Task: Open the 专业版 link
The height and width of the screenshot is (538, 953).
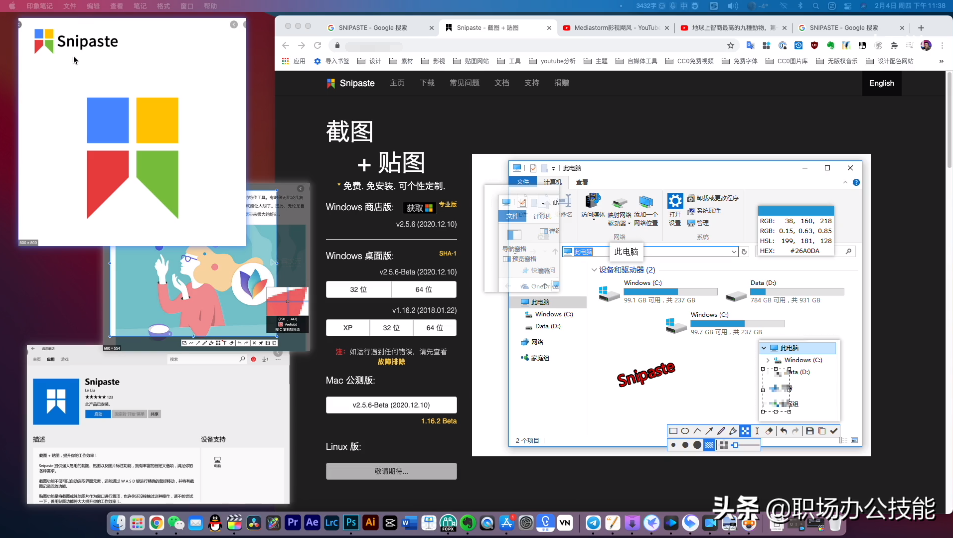Action: point(448,204)
